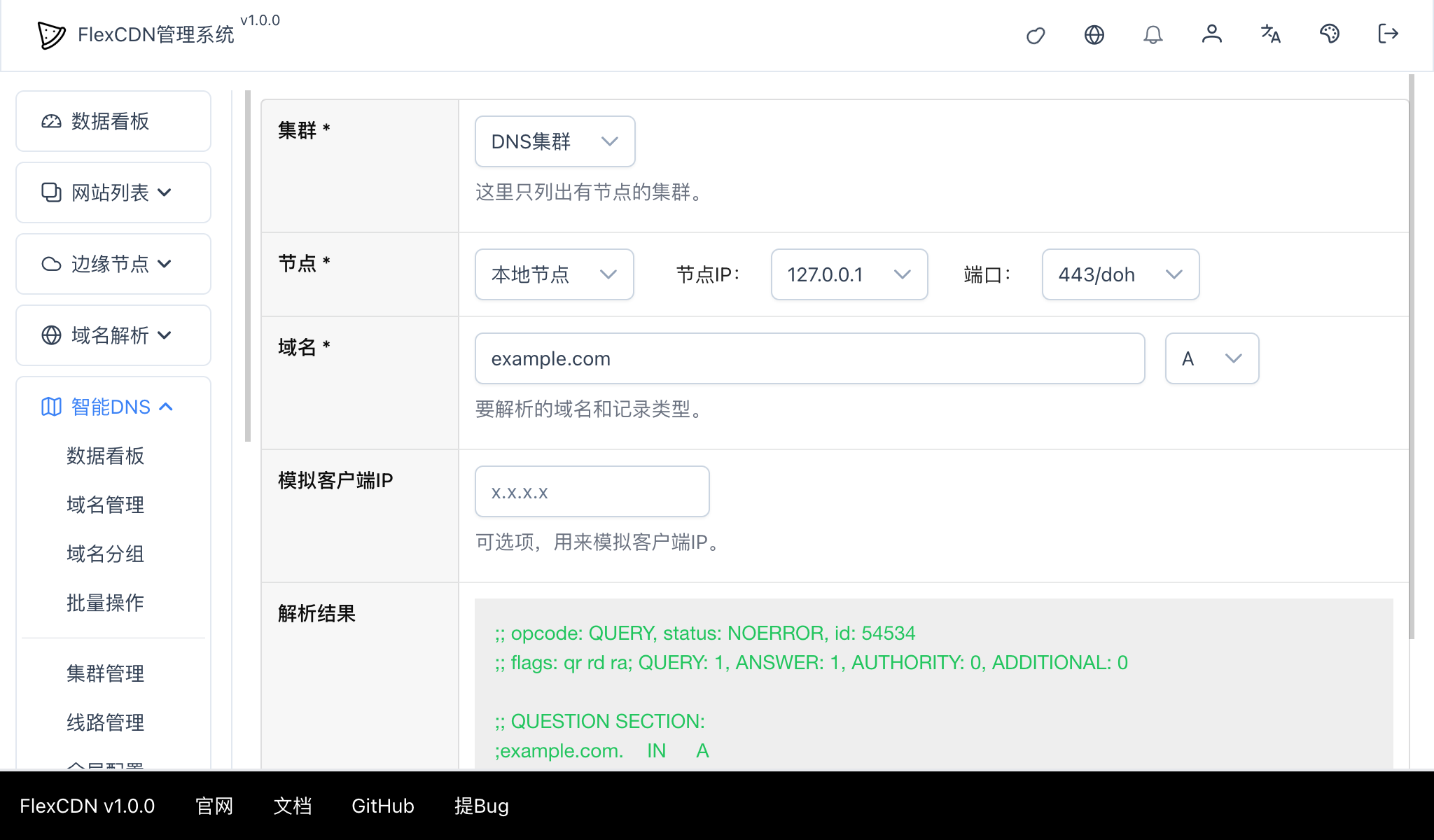The height and width of the screenshot is (840, 1434).
Task: Open the DNS集群 cluster dropdown
Action: (x=554, y=141)
